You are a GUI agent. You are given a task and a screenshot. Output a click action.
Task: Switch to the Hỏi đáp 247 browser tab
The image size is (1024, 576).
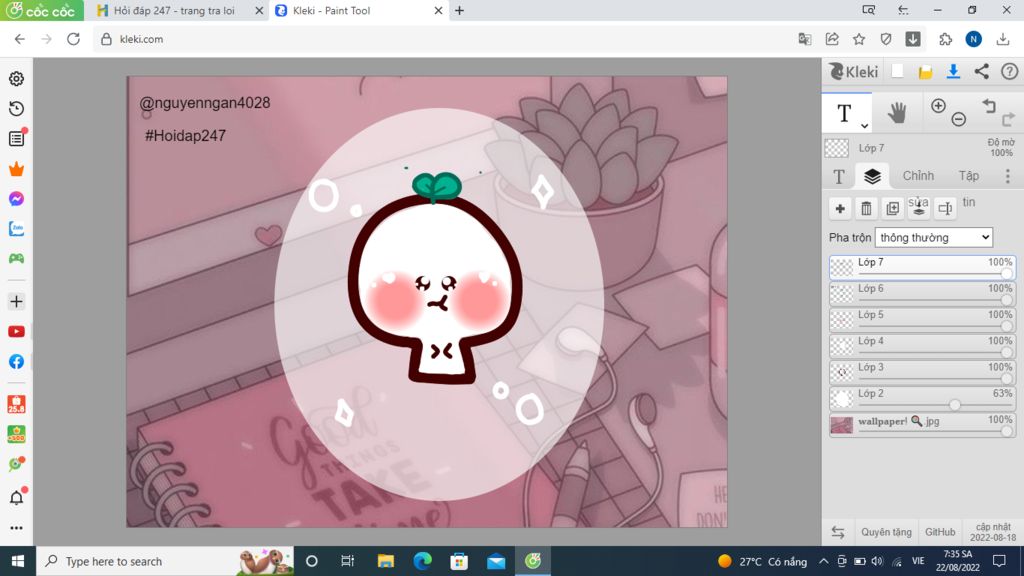(x=174, y=10)
